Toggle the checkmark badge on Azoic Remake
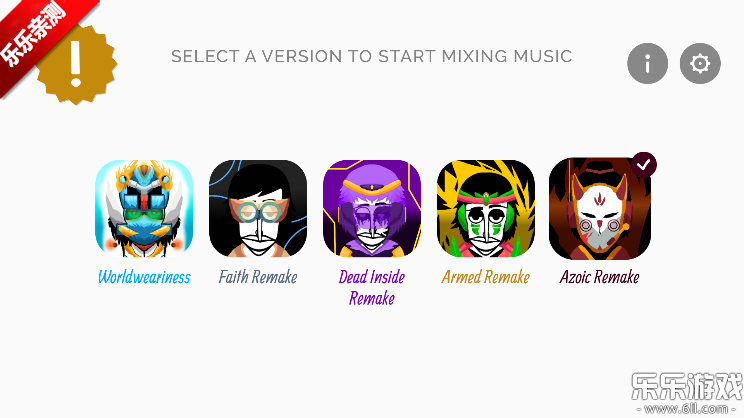The image size is (744, 418). coord(644,165)
